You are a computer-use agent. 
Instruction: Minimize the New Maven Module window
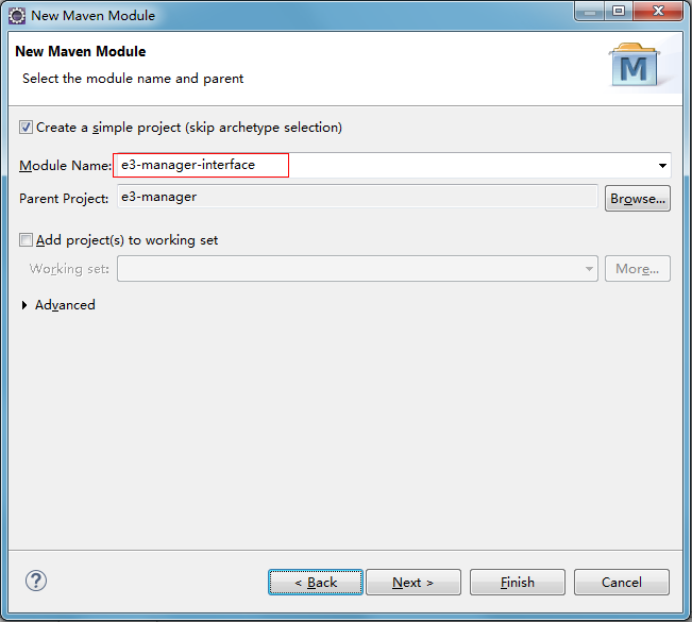(590, 11)
